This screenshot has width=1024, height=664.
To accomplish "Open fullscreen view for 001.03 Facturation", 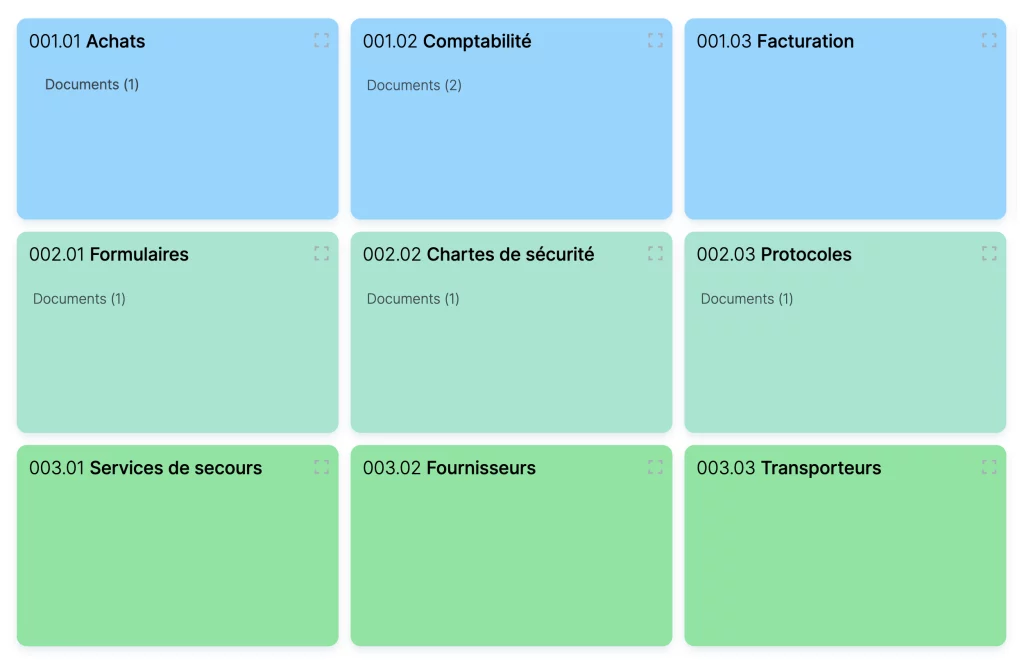I will click(x=990, y=40).
